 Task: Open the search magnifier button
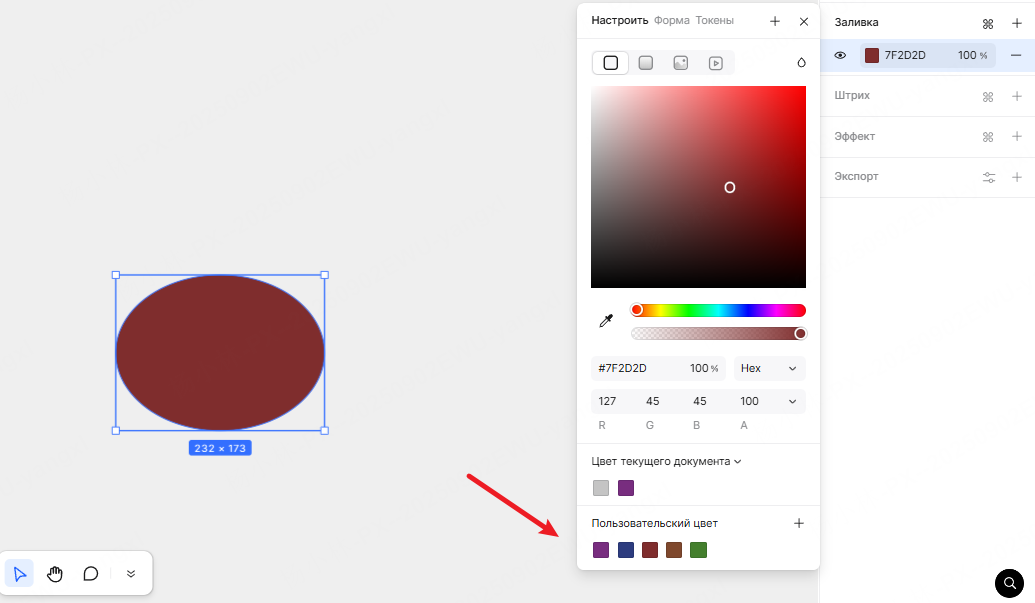1010,582
